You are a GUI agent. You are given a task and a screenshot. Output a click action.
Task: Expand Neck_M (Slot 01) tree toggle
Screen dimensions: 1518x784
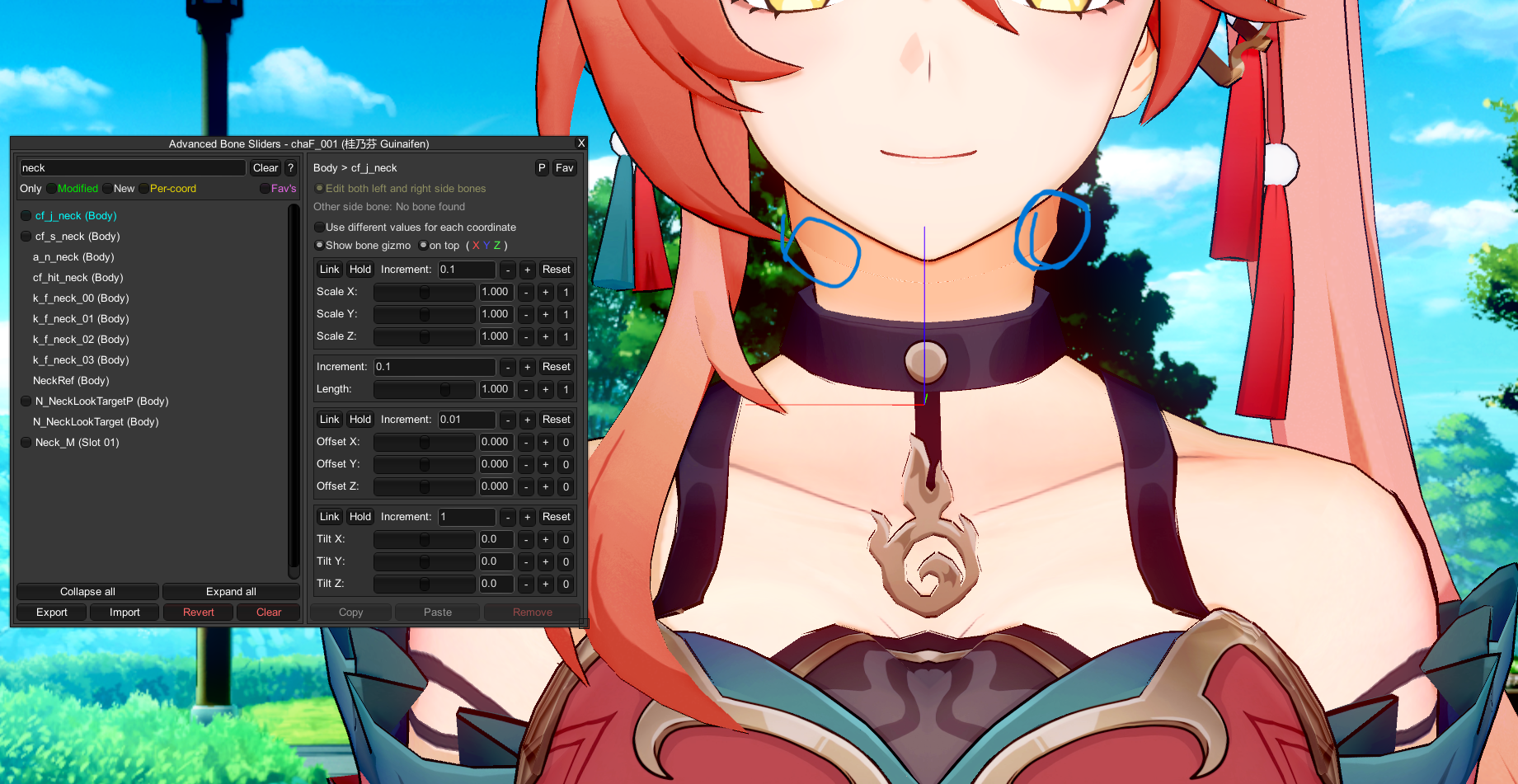click(26, 443)
